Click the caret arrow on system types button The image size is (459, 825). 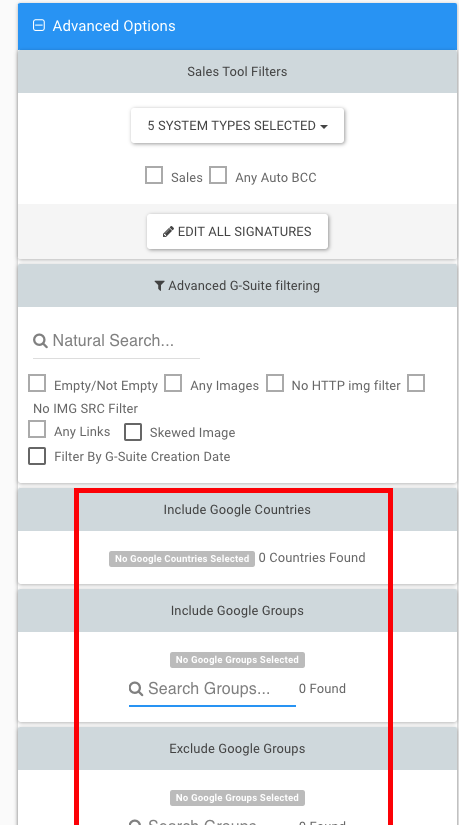coord(324,126)
